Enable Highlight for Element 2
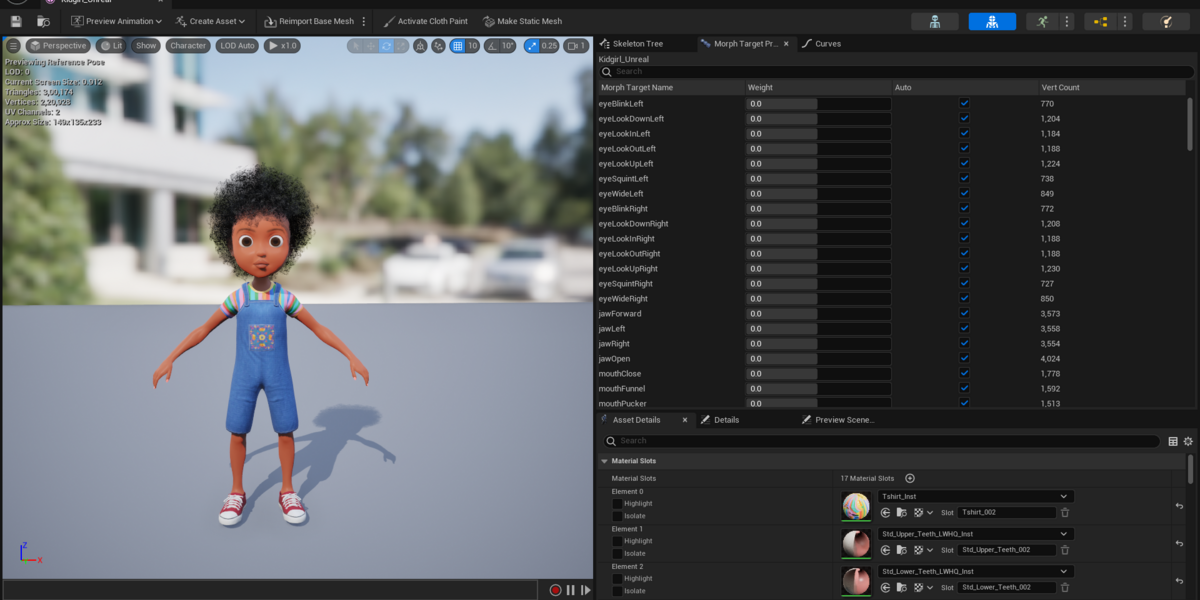Viewport: 1200px width, 600px height. 617,579
